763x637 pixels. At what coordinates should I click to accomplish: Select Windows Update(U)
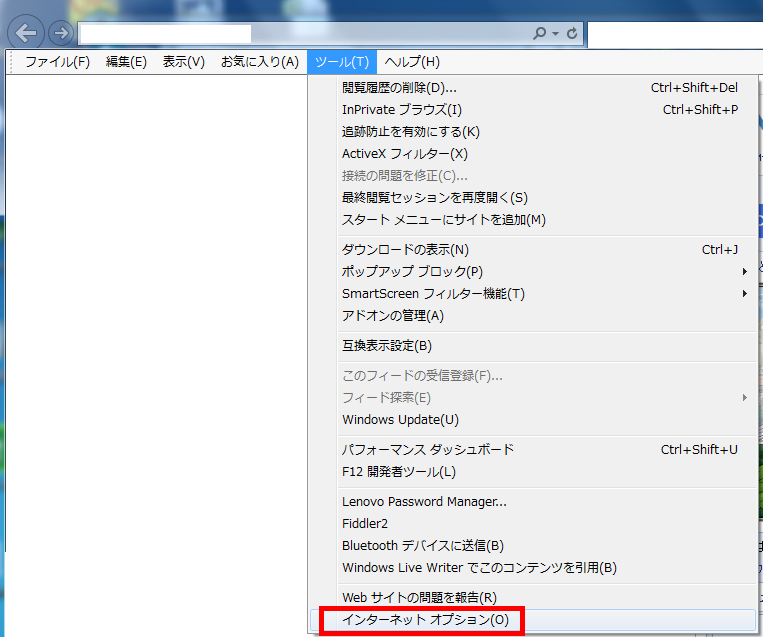coord(533,419)
